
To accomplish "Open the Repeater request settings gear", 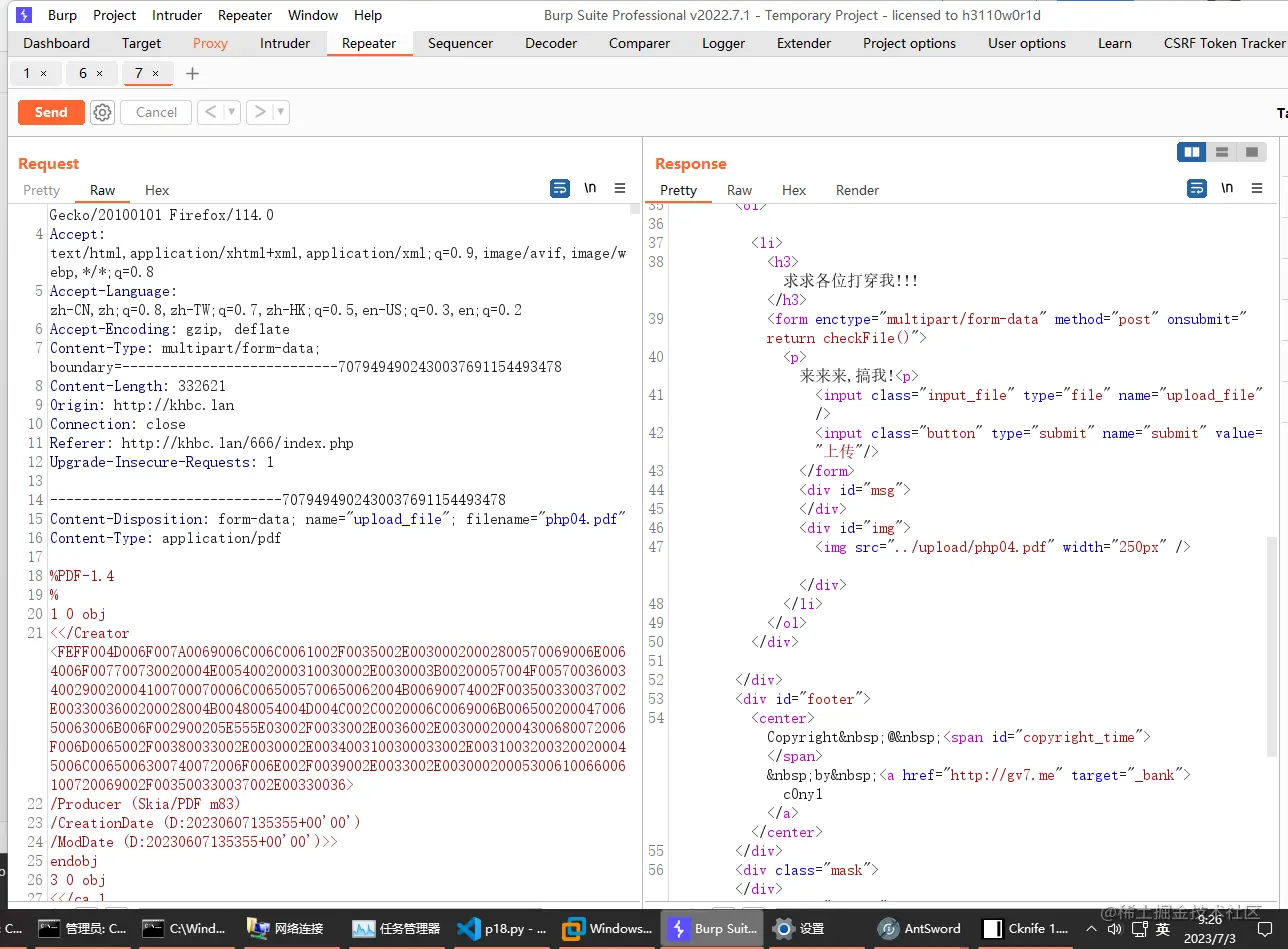I will (x=102, y=112).
